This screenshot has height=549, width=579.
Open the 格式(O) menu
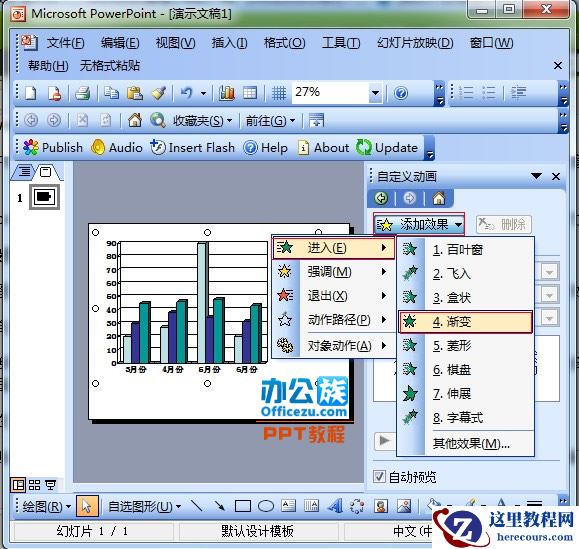284,43
